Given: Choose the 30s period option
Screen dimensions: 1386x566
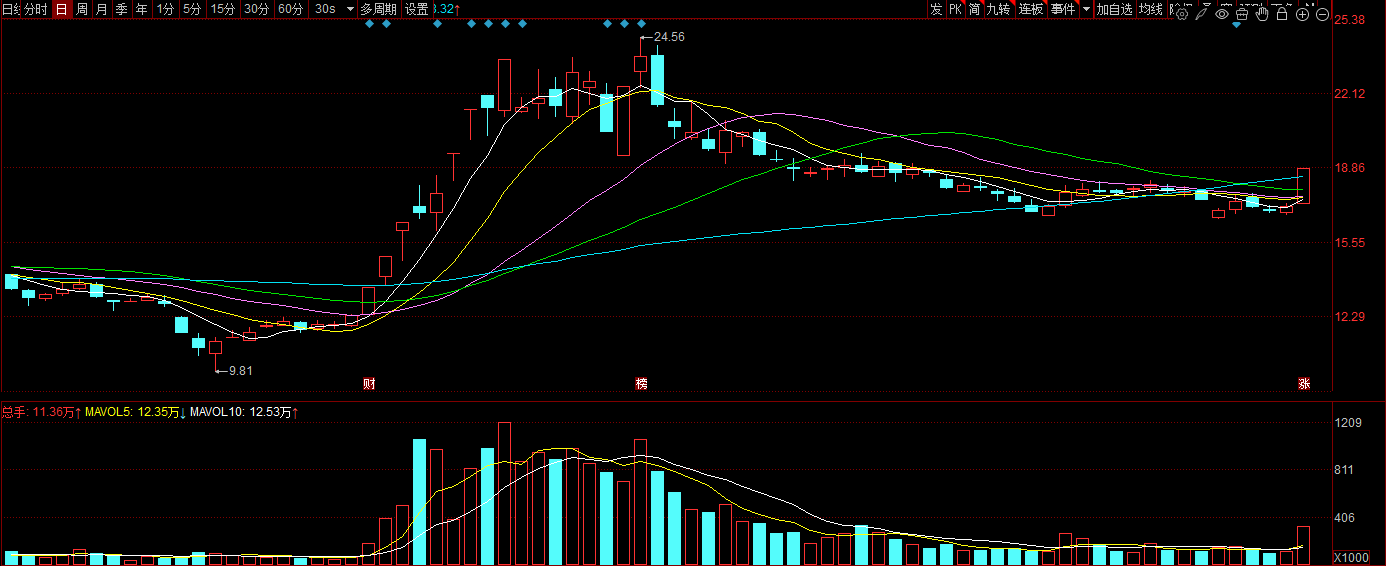Looking at the screenshot, I should point(324,9).
